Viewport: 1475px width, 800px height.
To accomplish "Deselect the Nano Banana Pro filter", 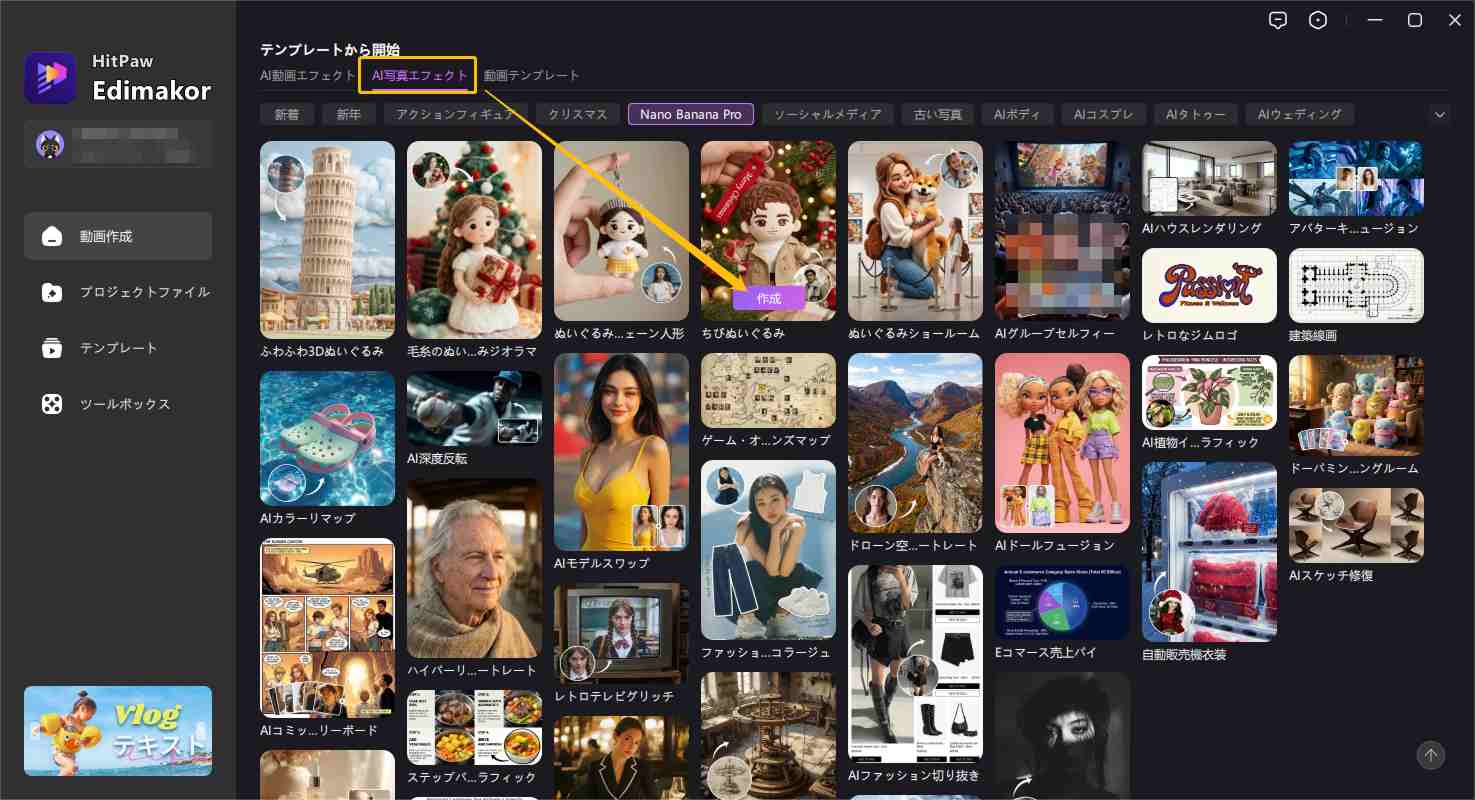I will 690,114.
